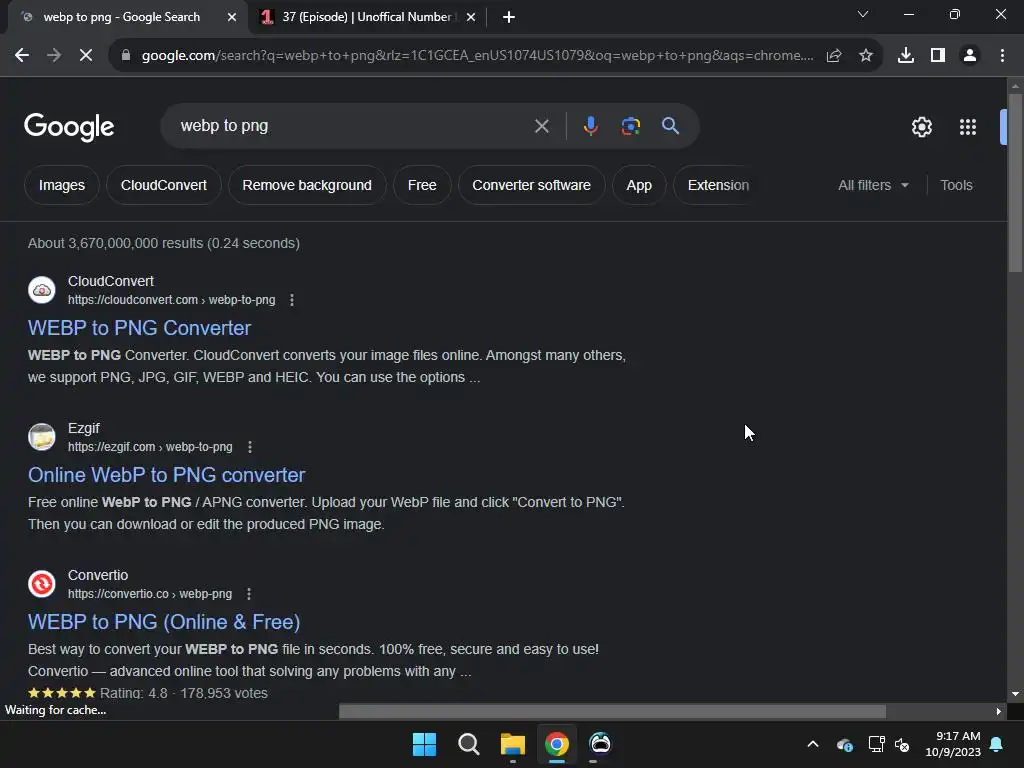Screen dimensions: 1024x768
Task: Click the scroll right arrow
Action: click(x=999, y=711)
